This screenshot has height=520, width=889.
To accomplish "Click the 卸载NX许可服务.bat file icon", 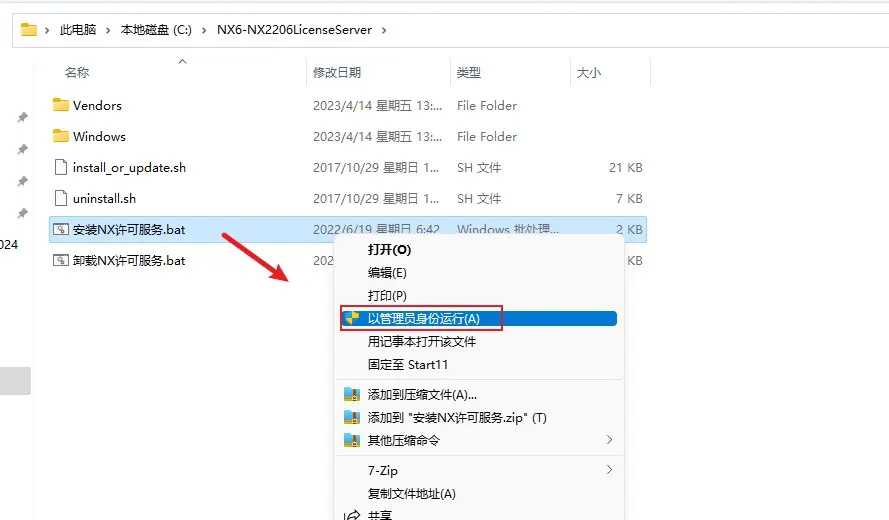I will (x=60, y=260).
